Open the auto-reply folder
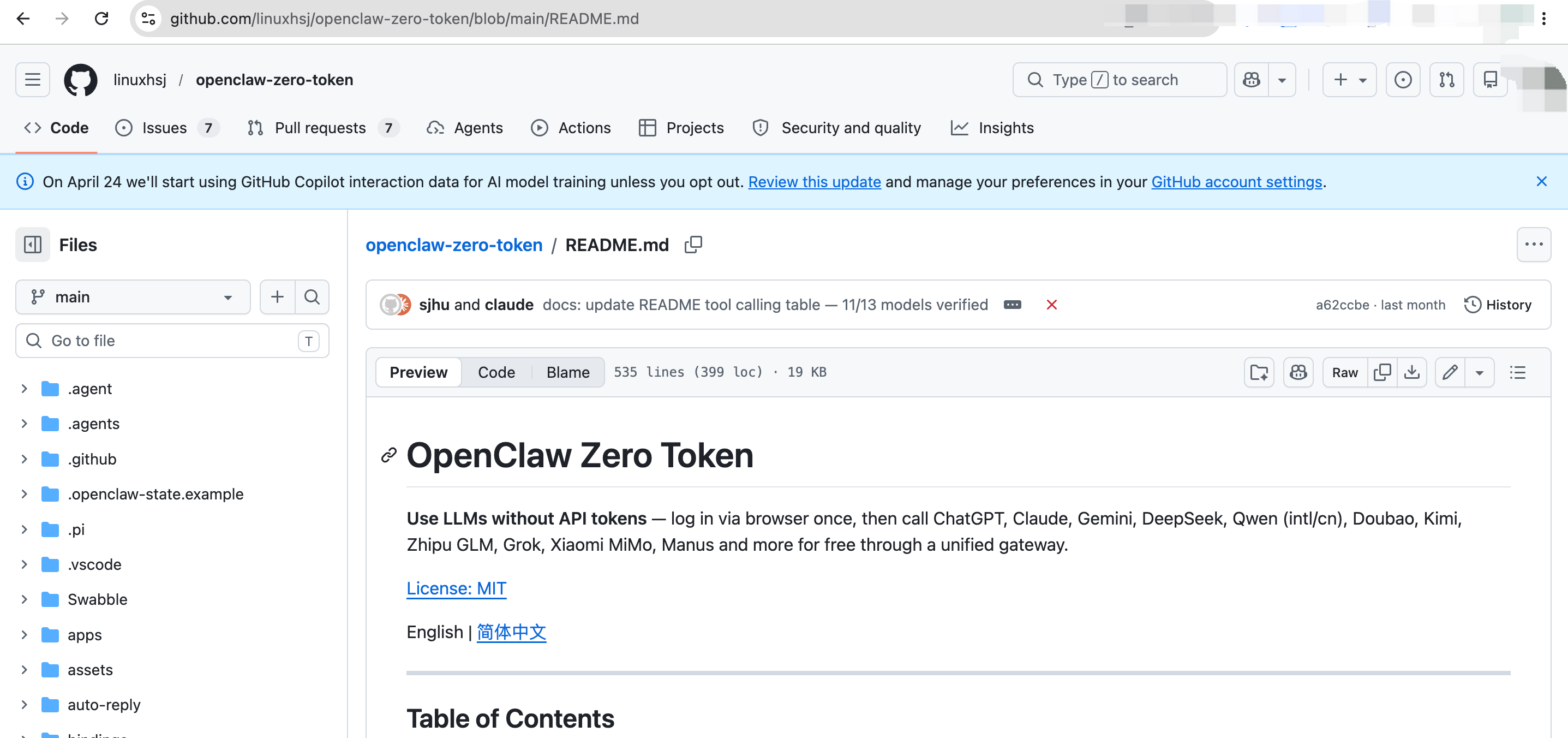Image resolution: width=1568 pixels, height=738 pixels. (104, 705)
